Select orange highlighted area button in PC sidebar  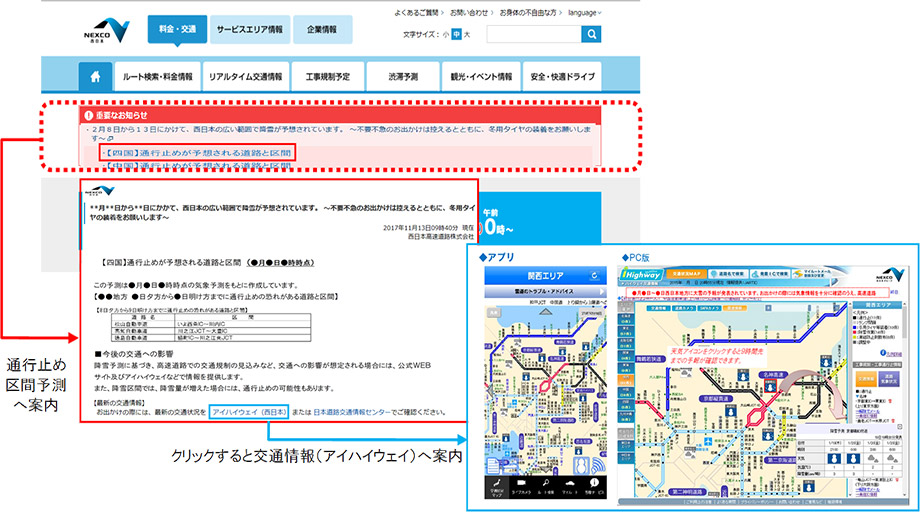[626, 379]
